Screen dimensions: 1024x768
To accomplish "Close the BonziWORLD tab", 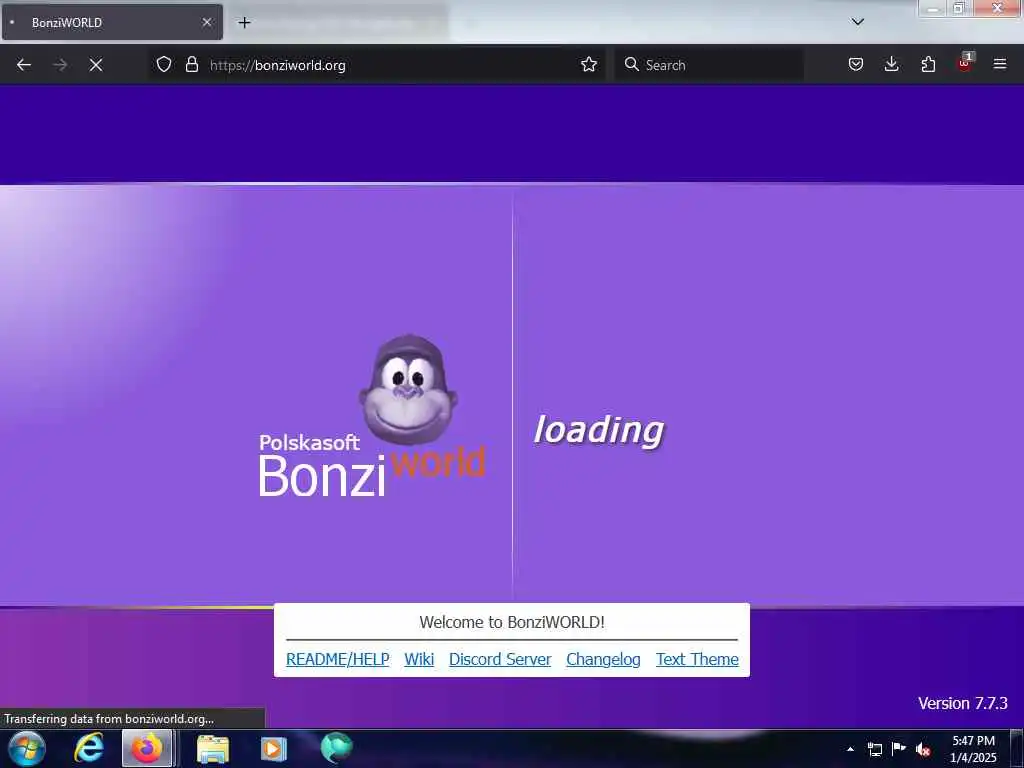I will pos(206,22).
